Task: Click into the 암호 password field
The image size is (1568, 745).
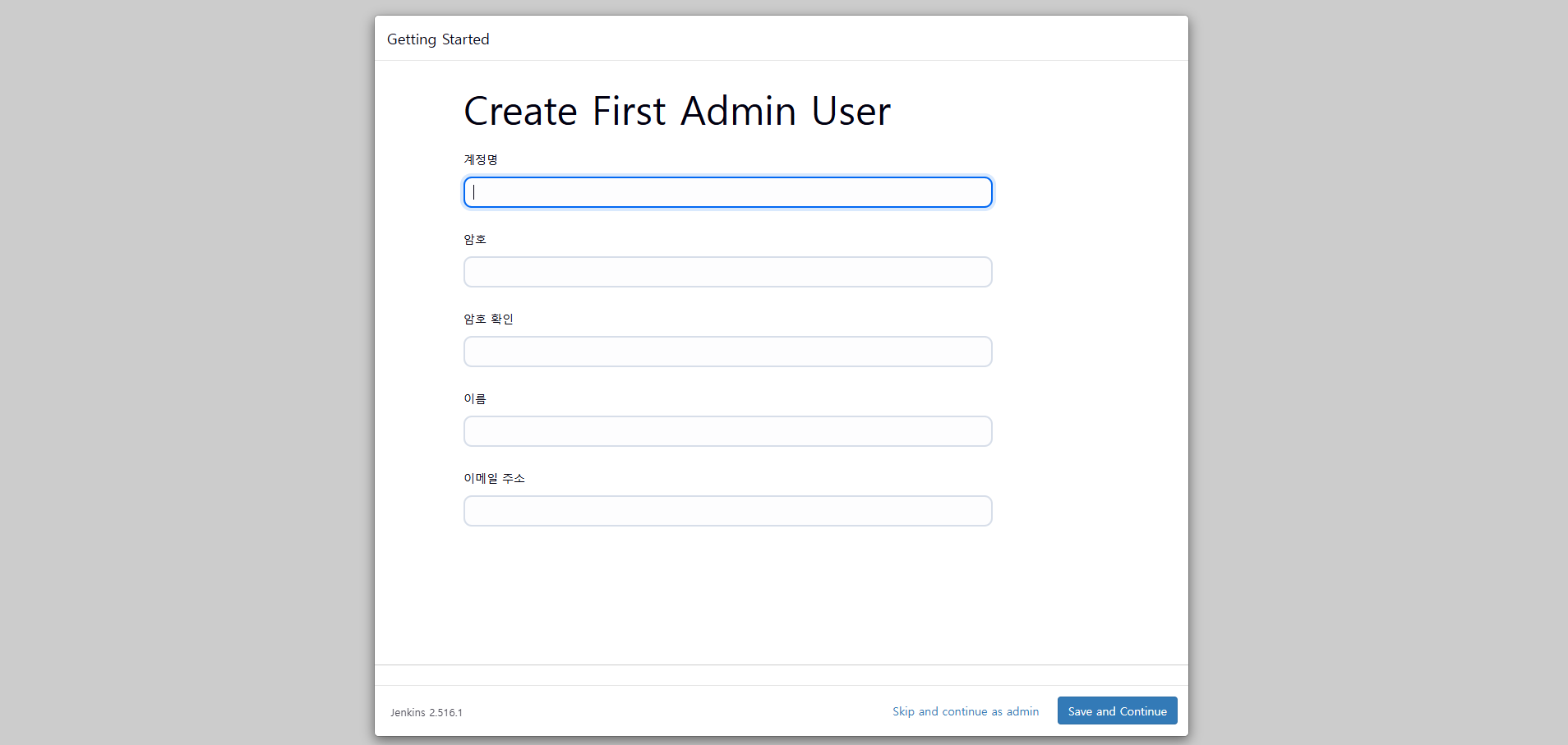Action: point(727,272)
